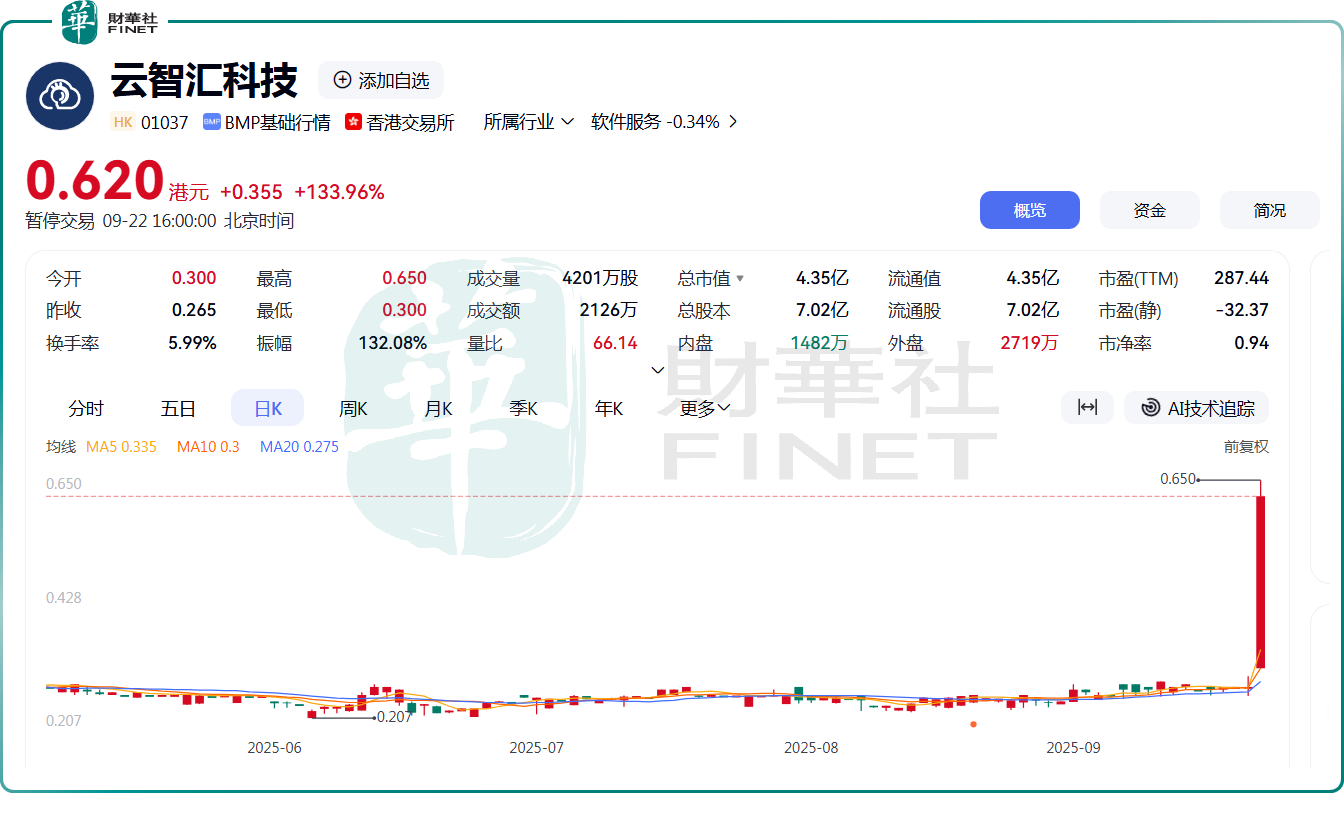The image size is (1344, 813).
Task: Click the MA10 0.3 indicator
Action: point(208,447)
